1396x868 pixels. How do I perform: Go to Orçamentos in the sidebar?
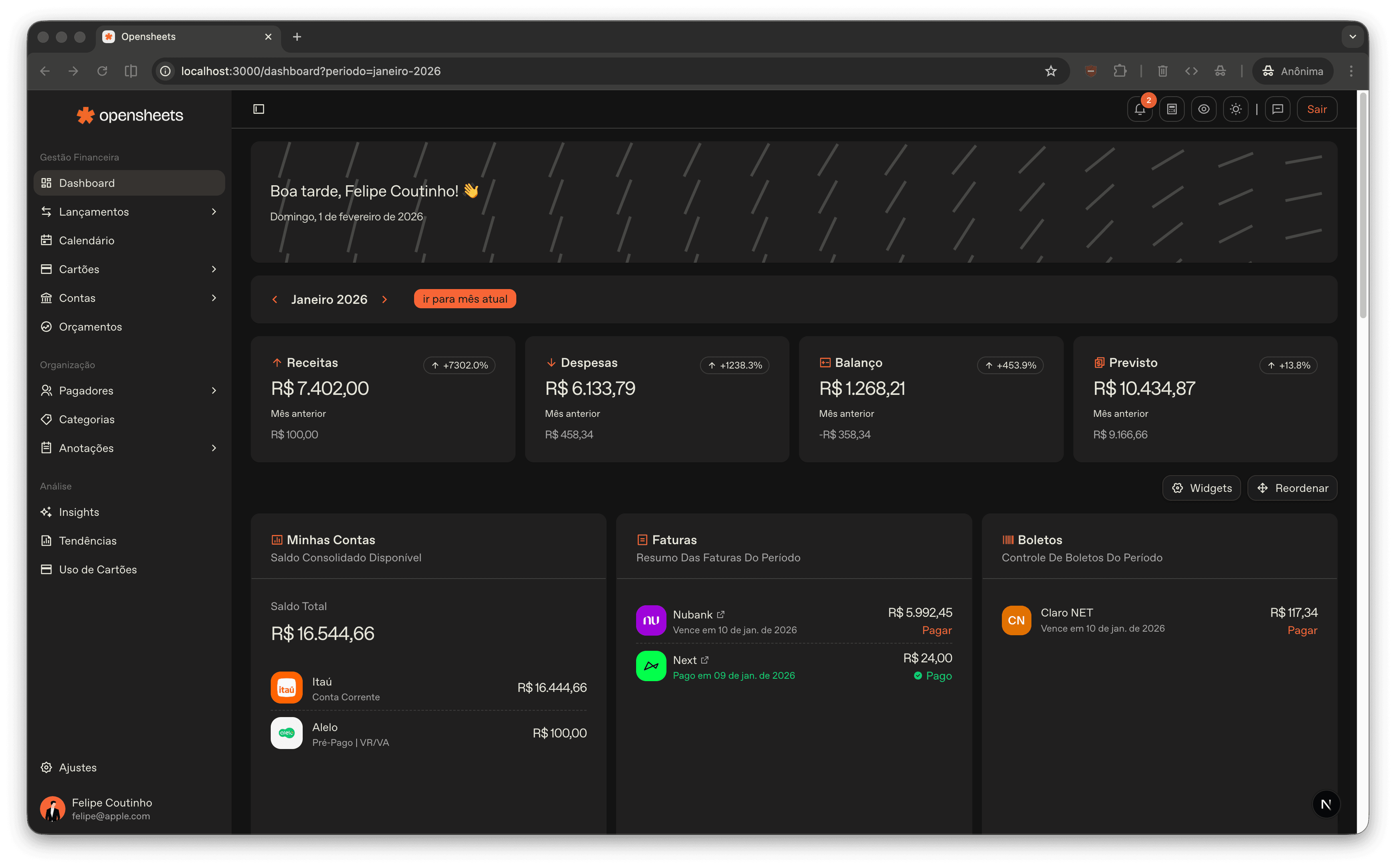click(90, 326)
